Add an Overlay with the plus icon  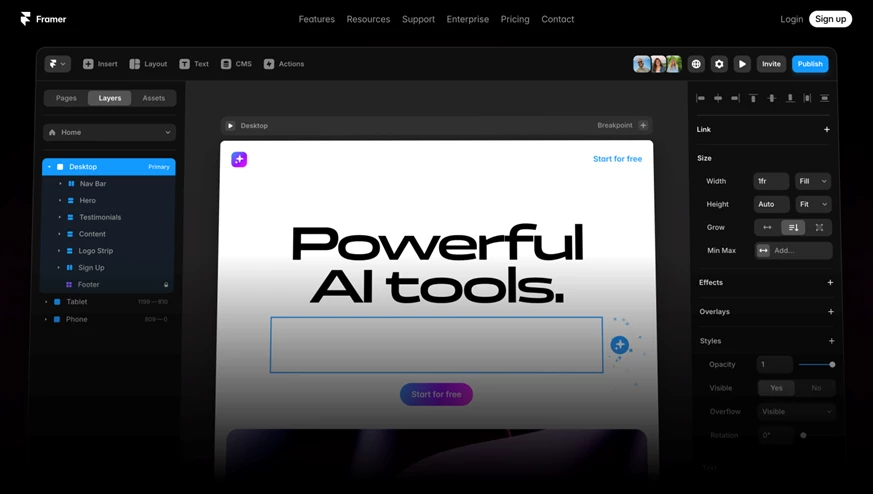tap(831, 311)
